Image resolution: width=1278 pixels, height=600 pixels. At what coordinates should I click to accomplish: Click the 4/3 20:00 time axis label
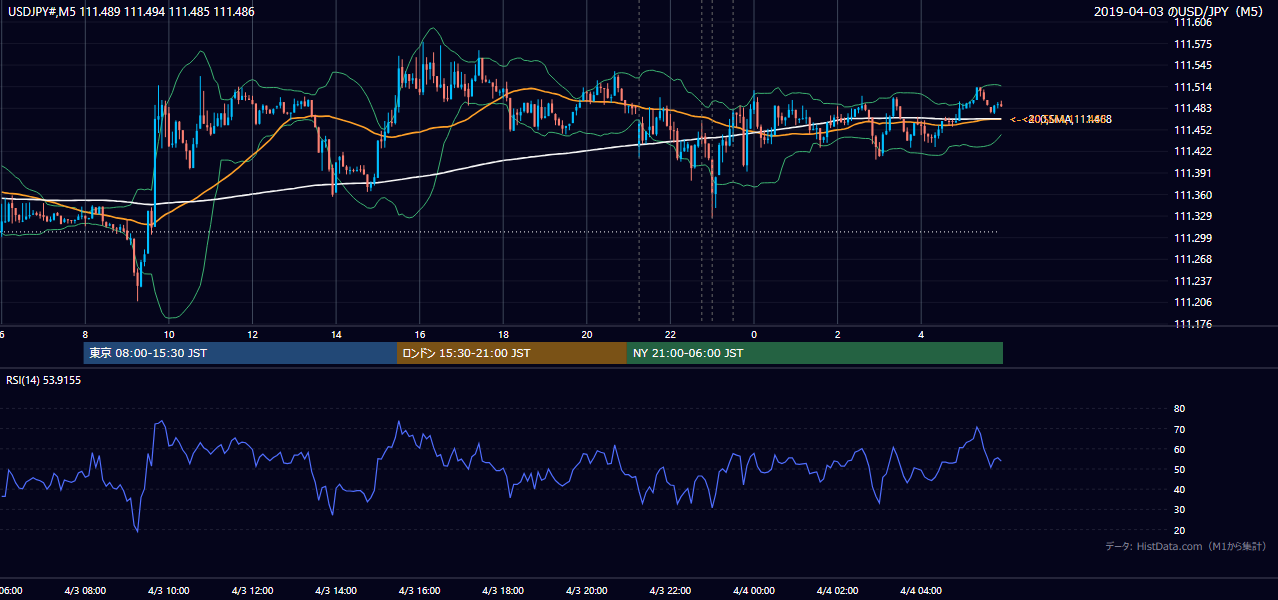pos(587,590)
